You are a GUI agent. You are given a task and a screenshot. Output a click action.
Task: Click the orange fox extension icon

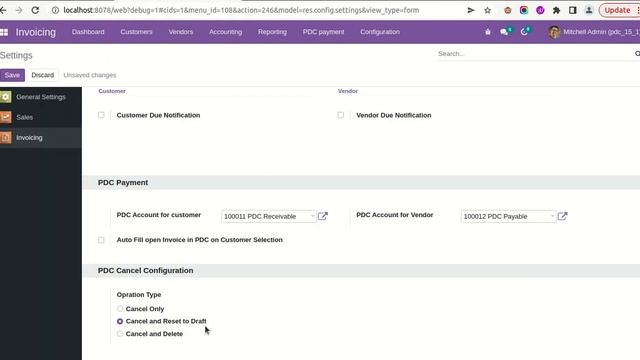(x=507, y=10)
